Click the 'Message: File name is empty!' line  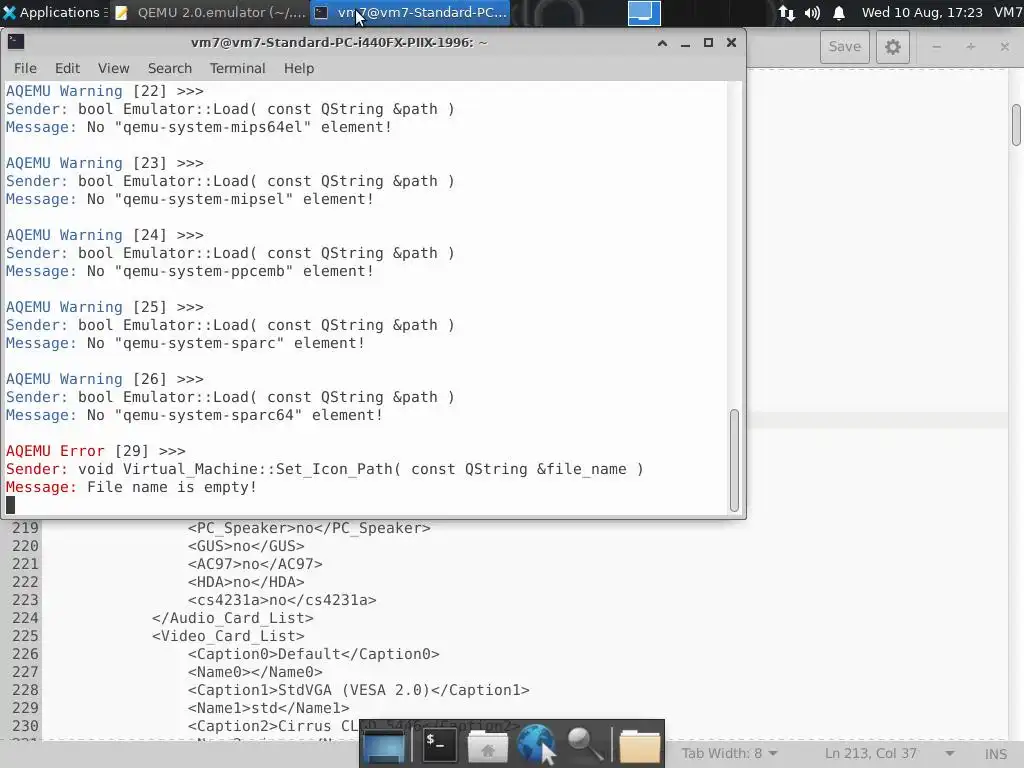[131, 487]
